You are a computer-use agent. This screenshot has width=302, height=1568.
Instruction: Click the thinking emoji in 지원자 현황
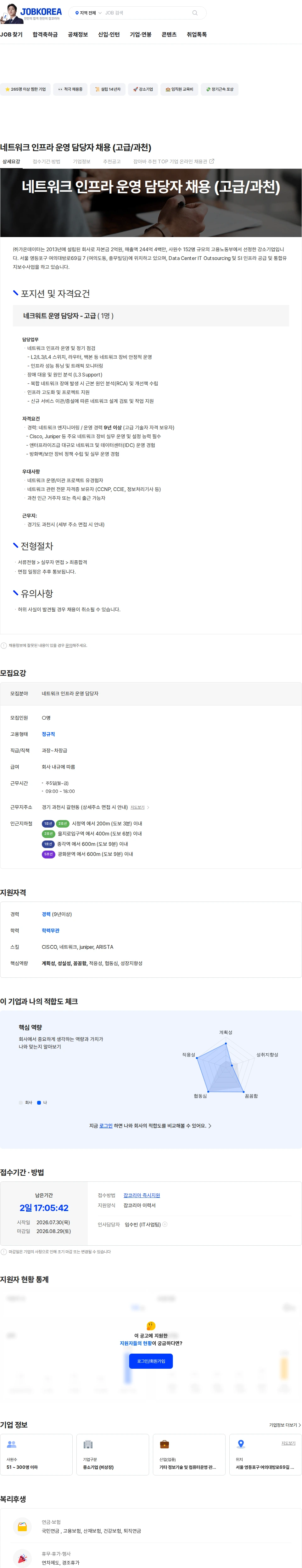coord(151,1326)
